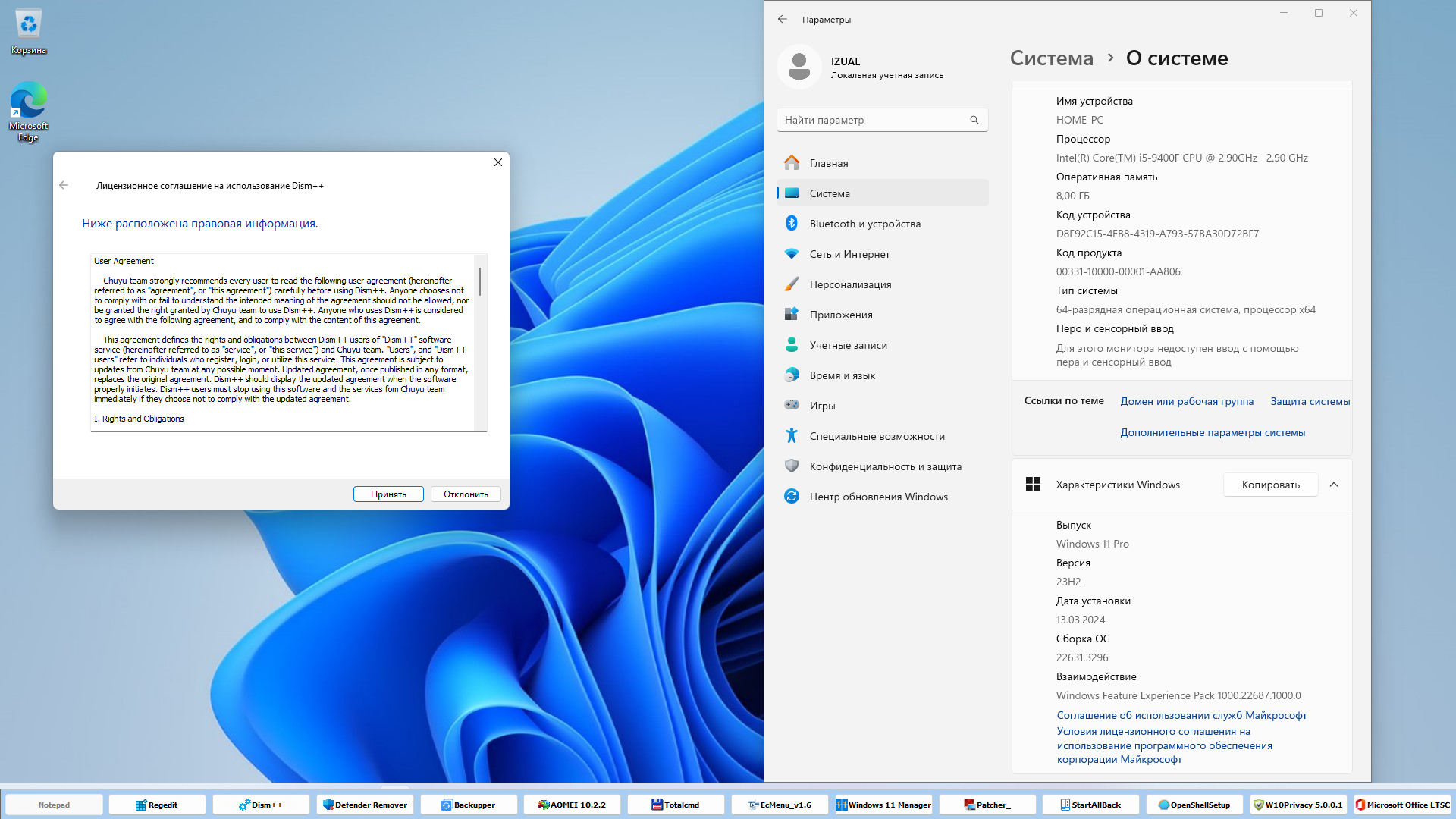Viewport: 1456px width, 819px height.
Task: Click the IZUAL user avatar
Action: (x=799, y=67)
